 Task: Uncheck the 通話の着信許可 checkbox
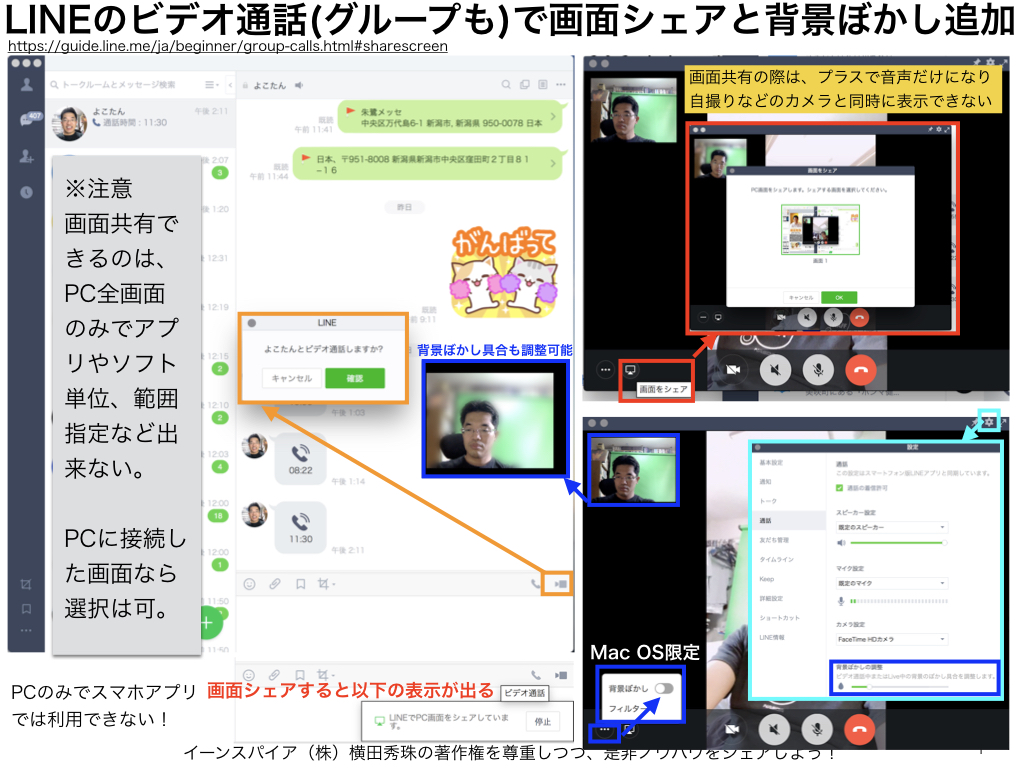click(840, 488)
